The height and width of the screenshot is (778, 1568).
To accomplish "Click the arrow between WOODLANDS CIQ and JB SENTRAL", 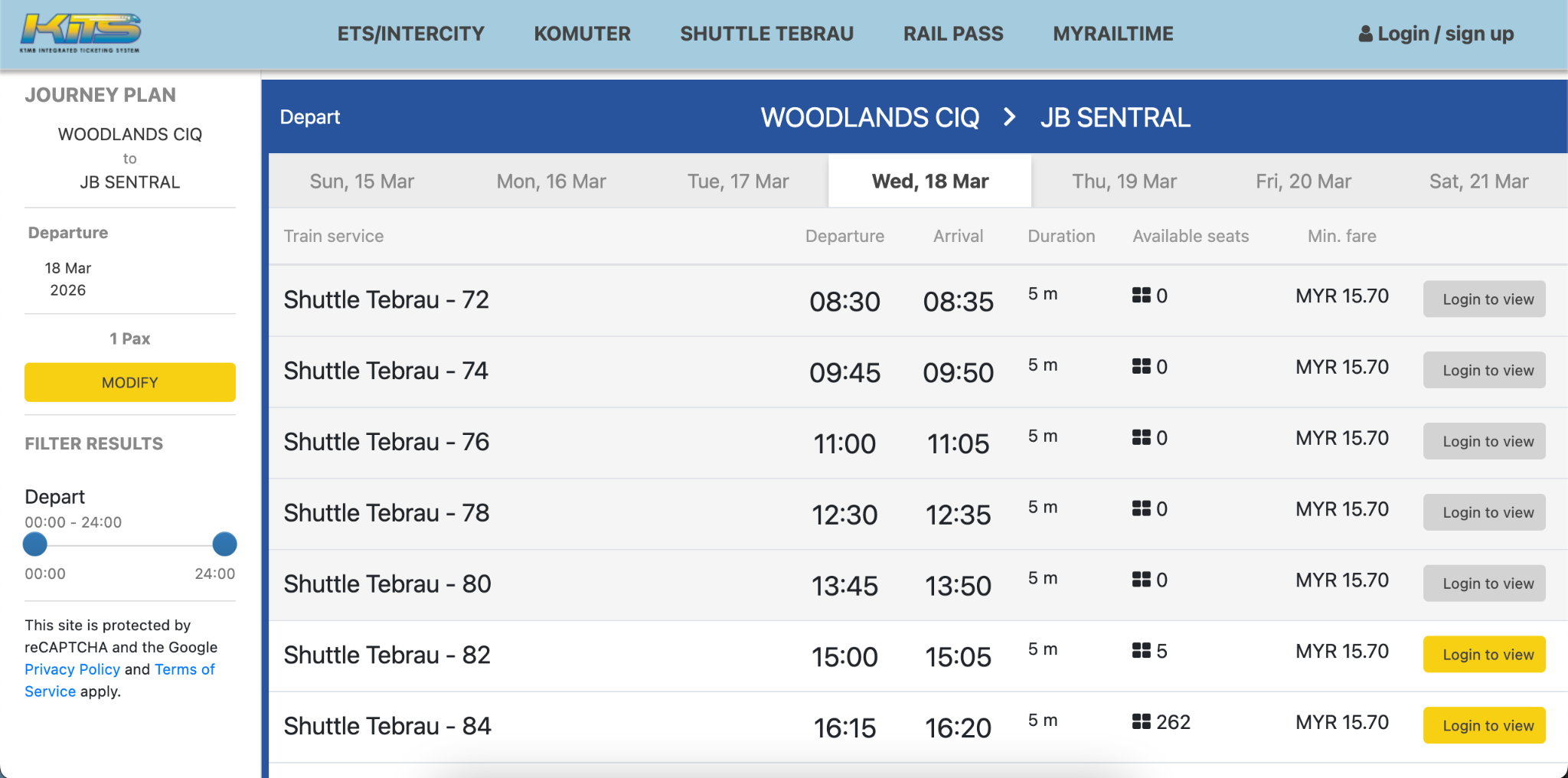I will click(1011, 117).
